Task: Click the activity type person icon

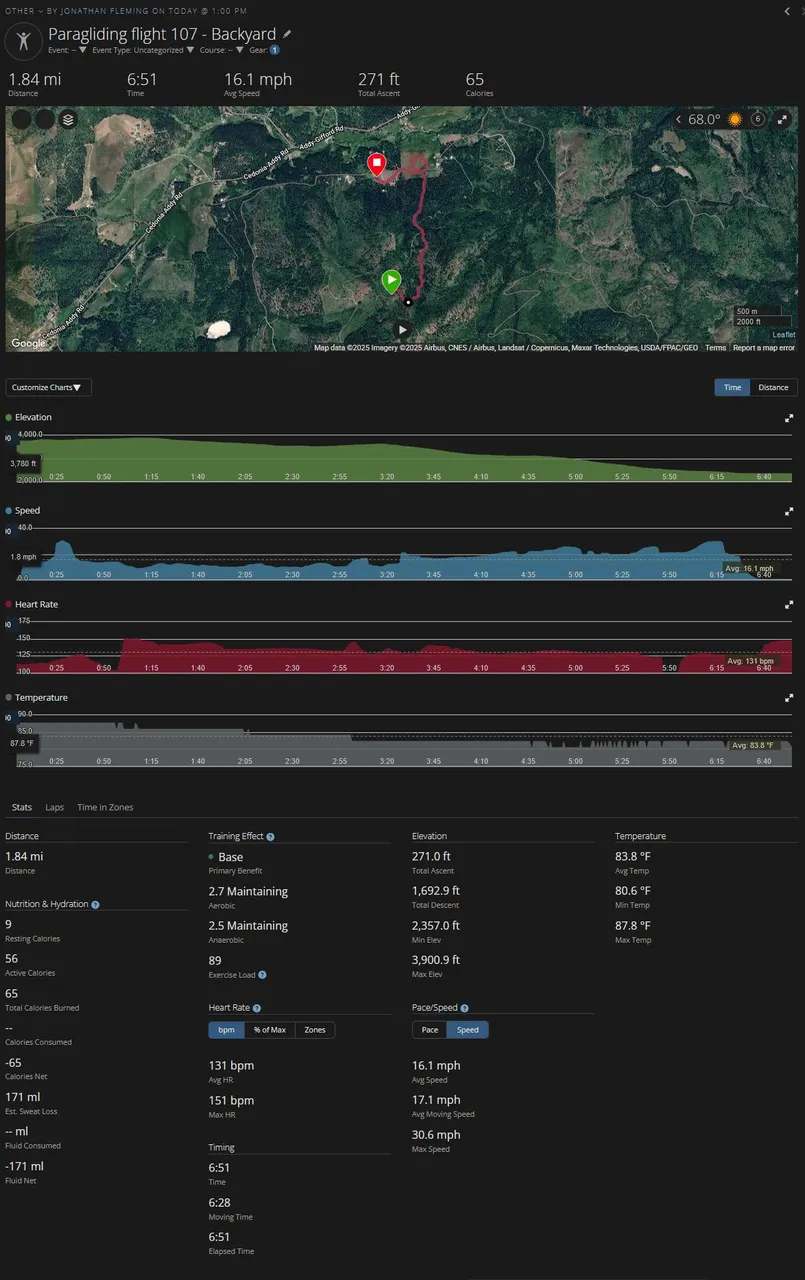Action: (x=23, y=41)
